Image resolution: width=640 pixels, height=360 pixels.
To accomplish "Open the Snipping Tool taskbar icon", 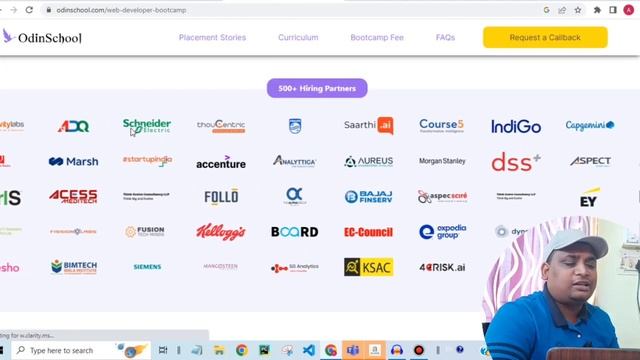I will coord(287,350).
